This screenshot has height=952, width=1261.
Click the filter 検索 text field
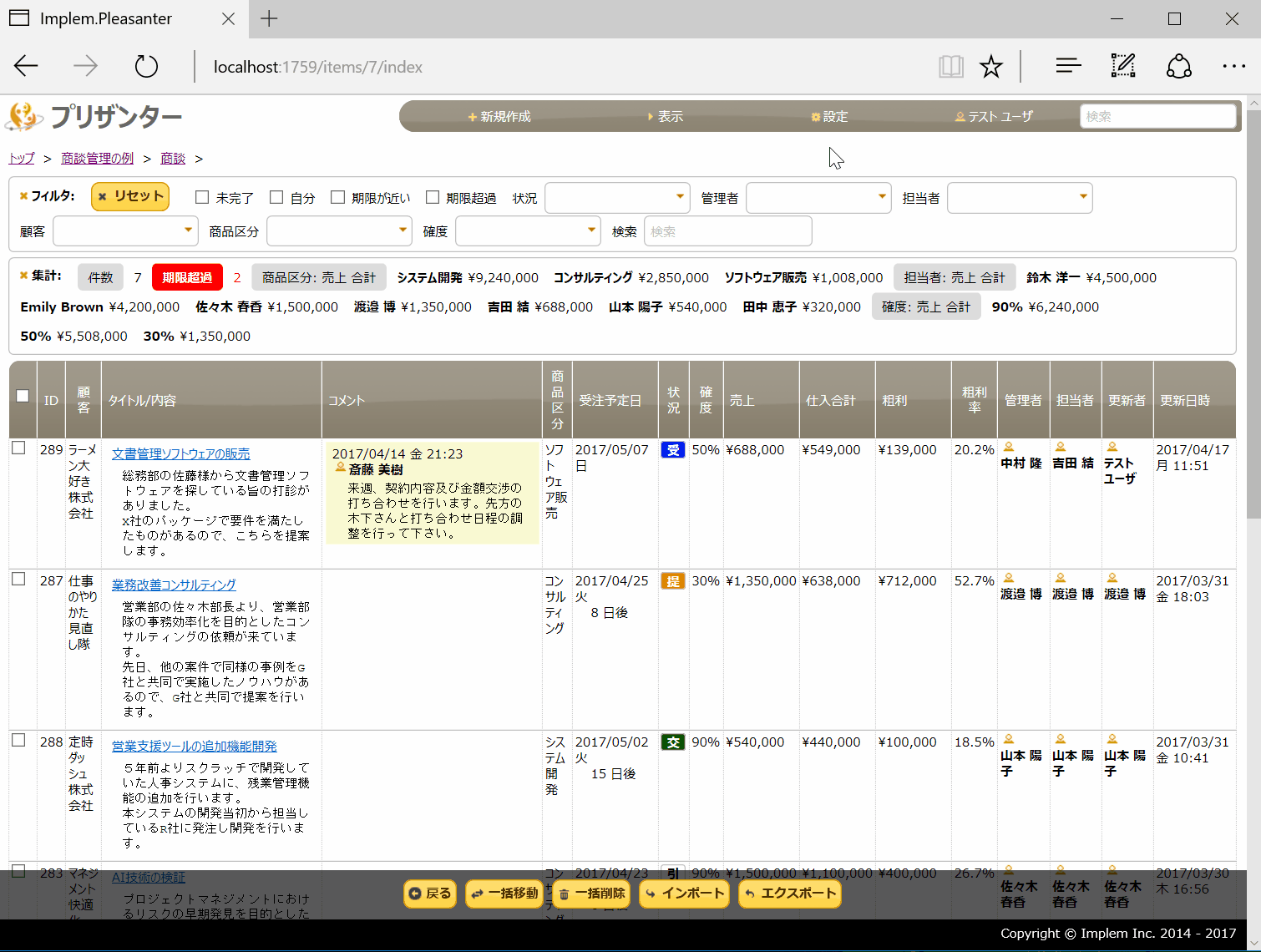[x=728, y=230]
